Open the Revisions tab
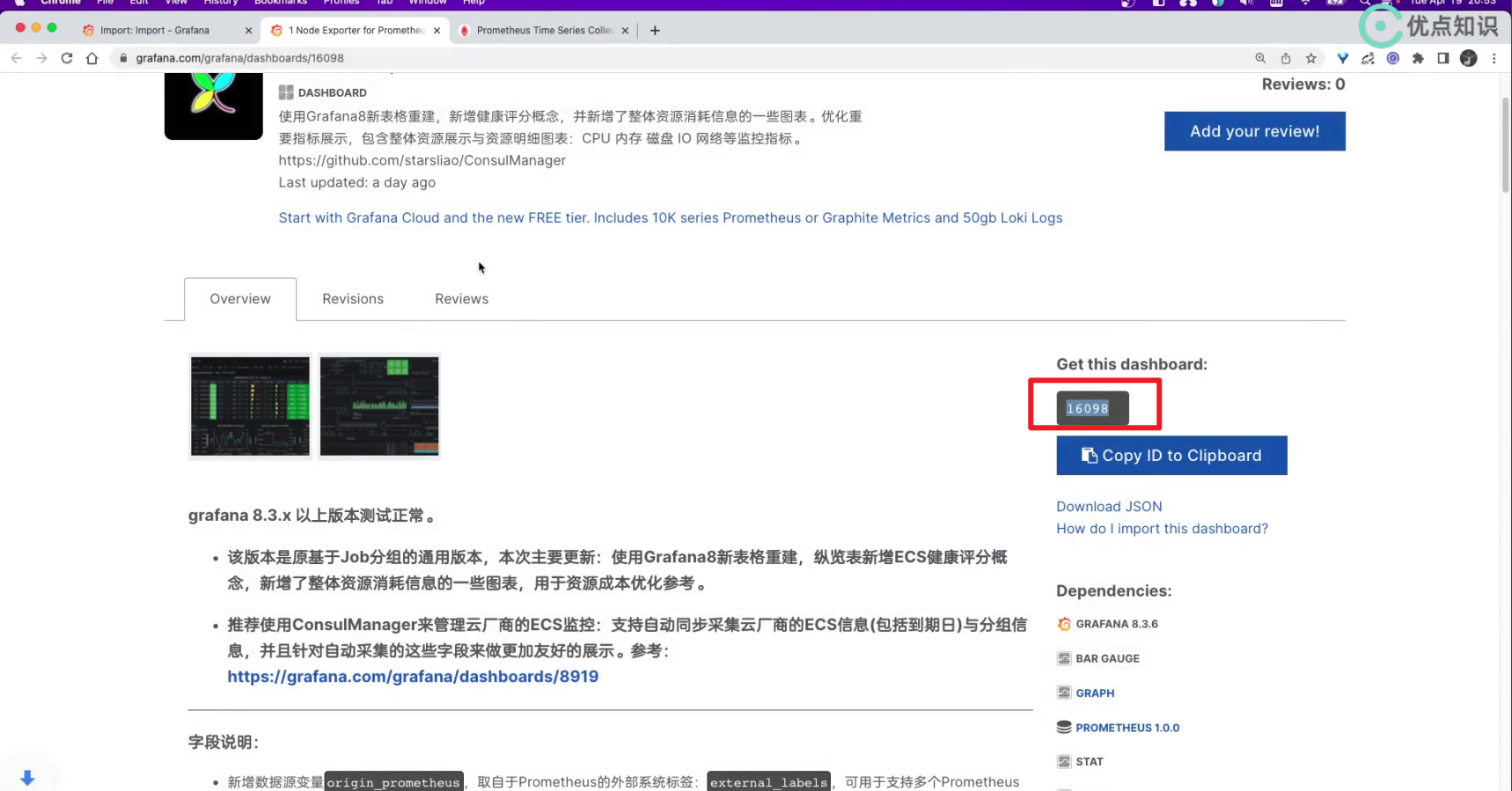This screenshot has width=1512, height=791. pyautogui.click(x=353, y=299)
